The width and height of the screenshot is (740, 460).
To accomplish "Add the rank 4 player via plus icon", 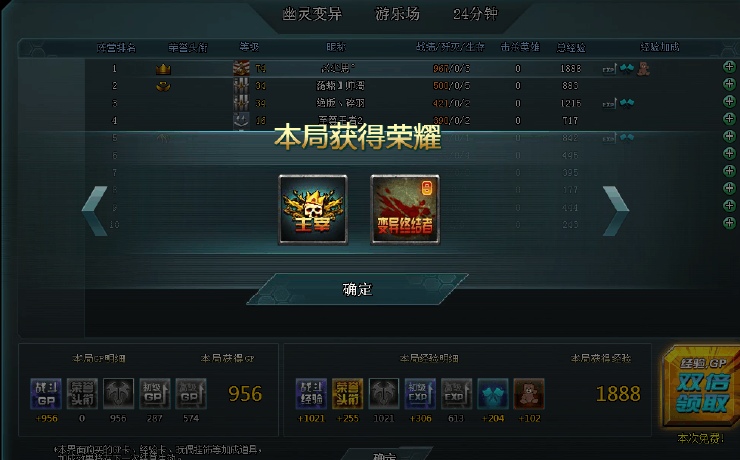I will point(729,119).
